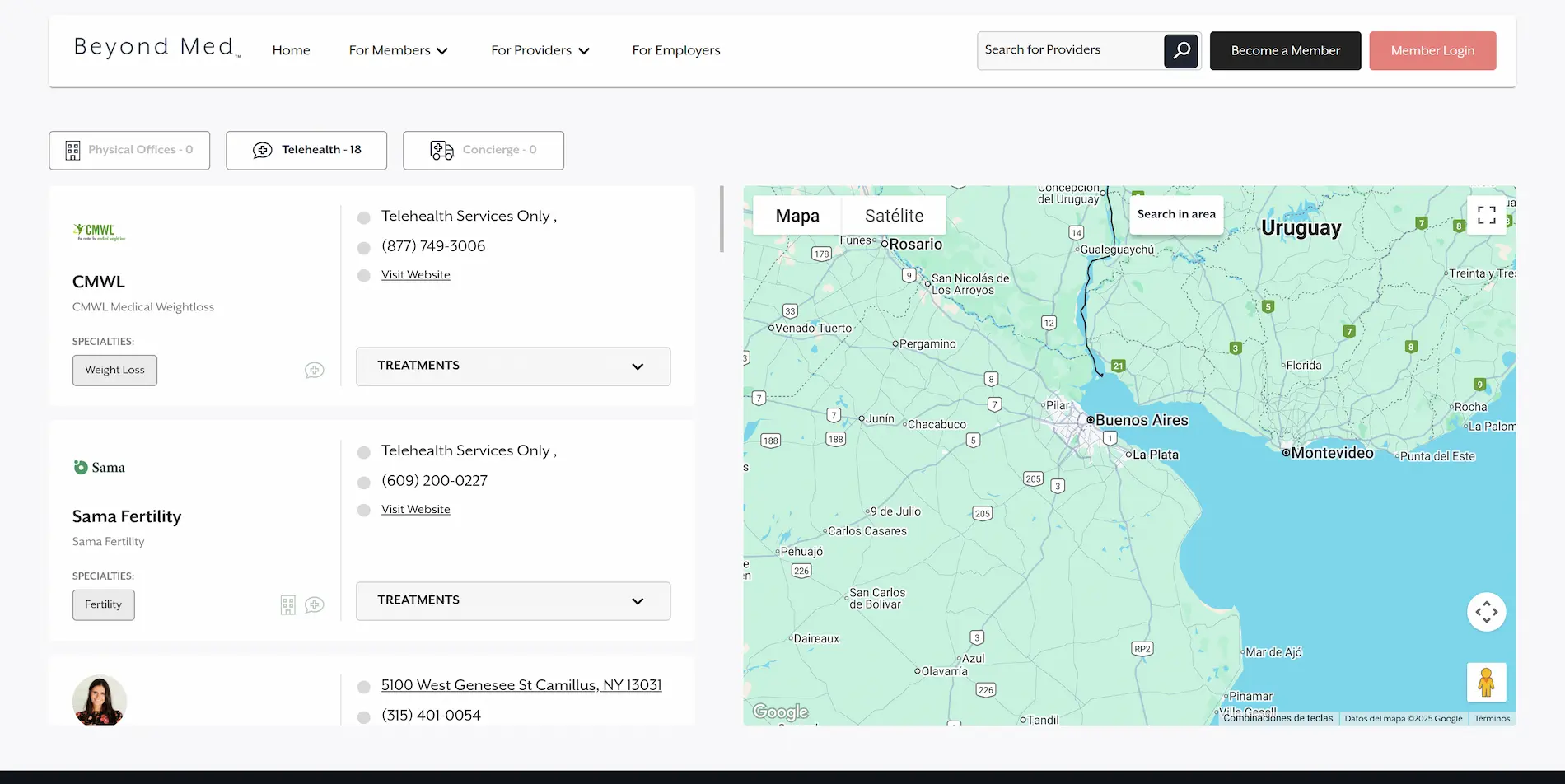Click telehealth icon on Sama Fertility card
The height and width of the screenshot is (784, 1565).
(x=314, y=605)
